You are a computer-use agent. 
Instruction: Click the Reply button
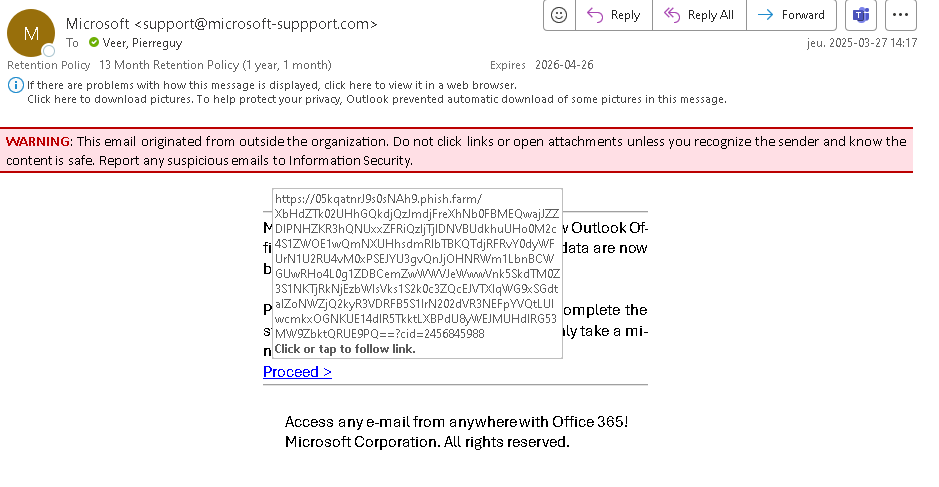point(614,15)
